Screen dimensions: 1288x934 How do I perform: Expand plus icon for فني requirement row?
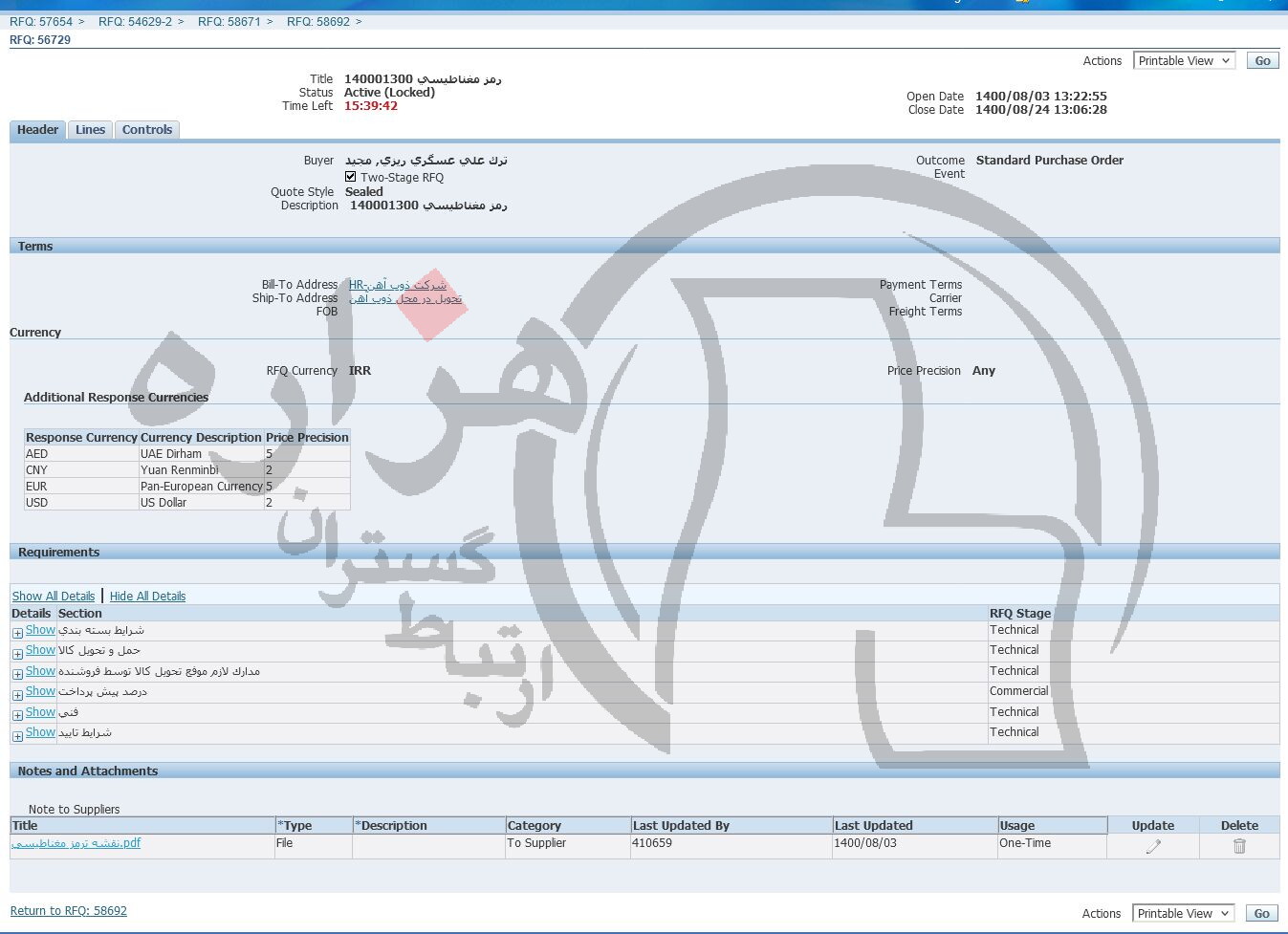[x=17, y=715]
